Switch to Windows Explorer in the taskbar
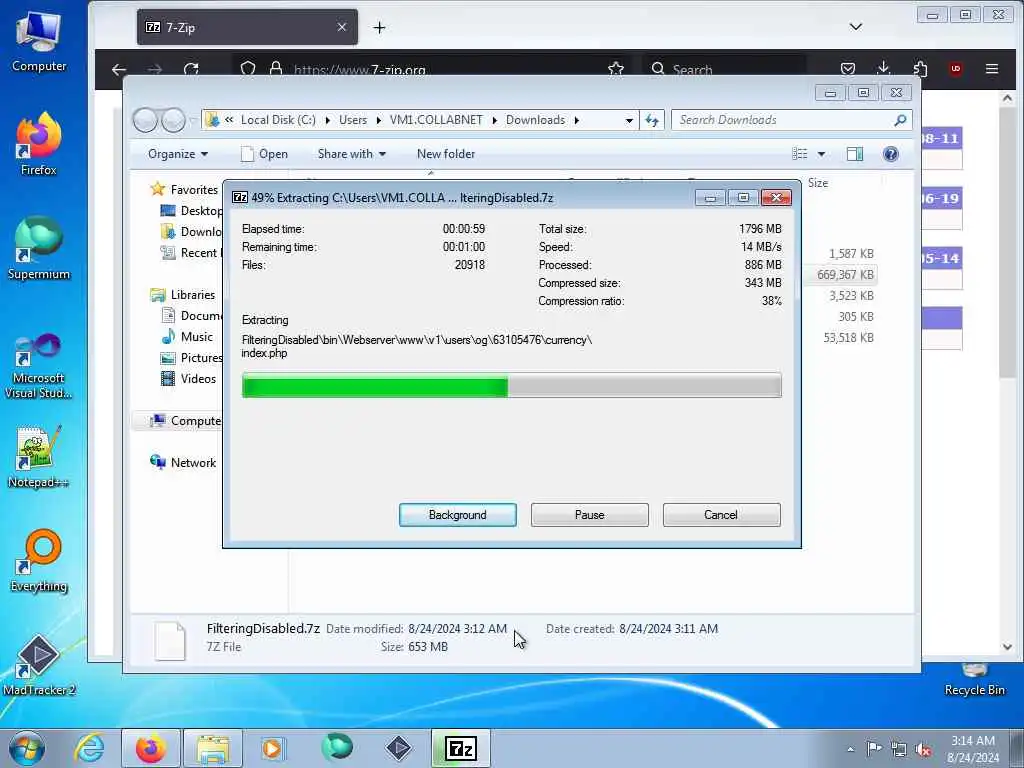1024x768 pixels. 213,748
